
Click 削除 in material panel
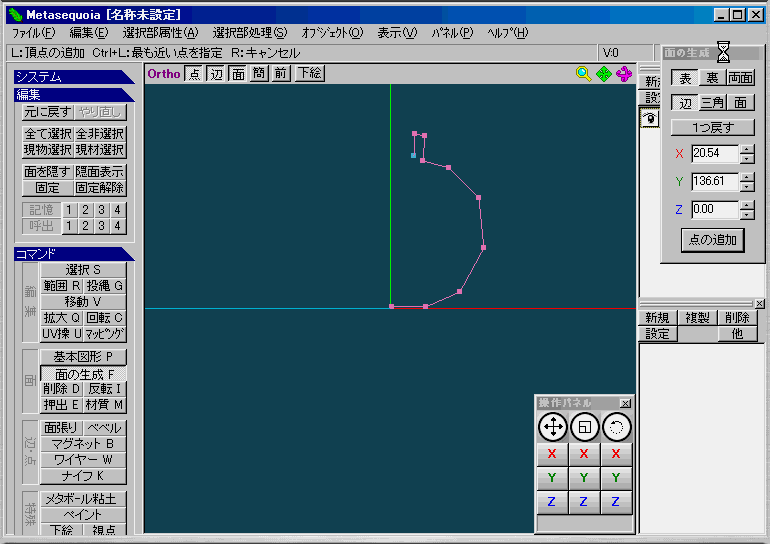[x=737, y=318]
